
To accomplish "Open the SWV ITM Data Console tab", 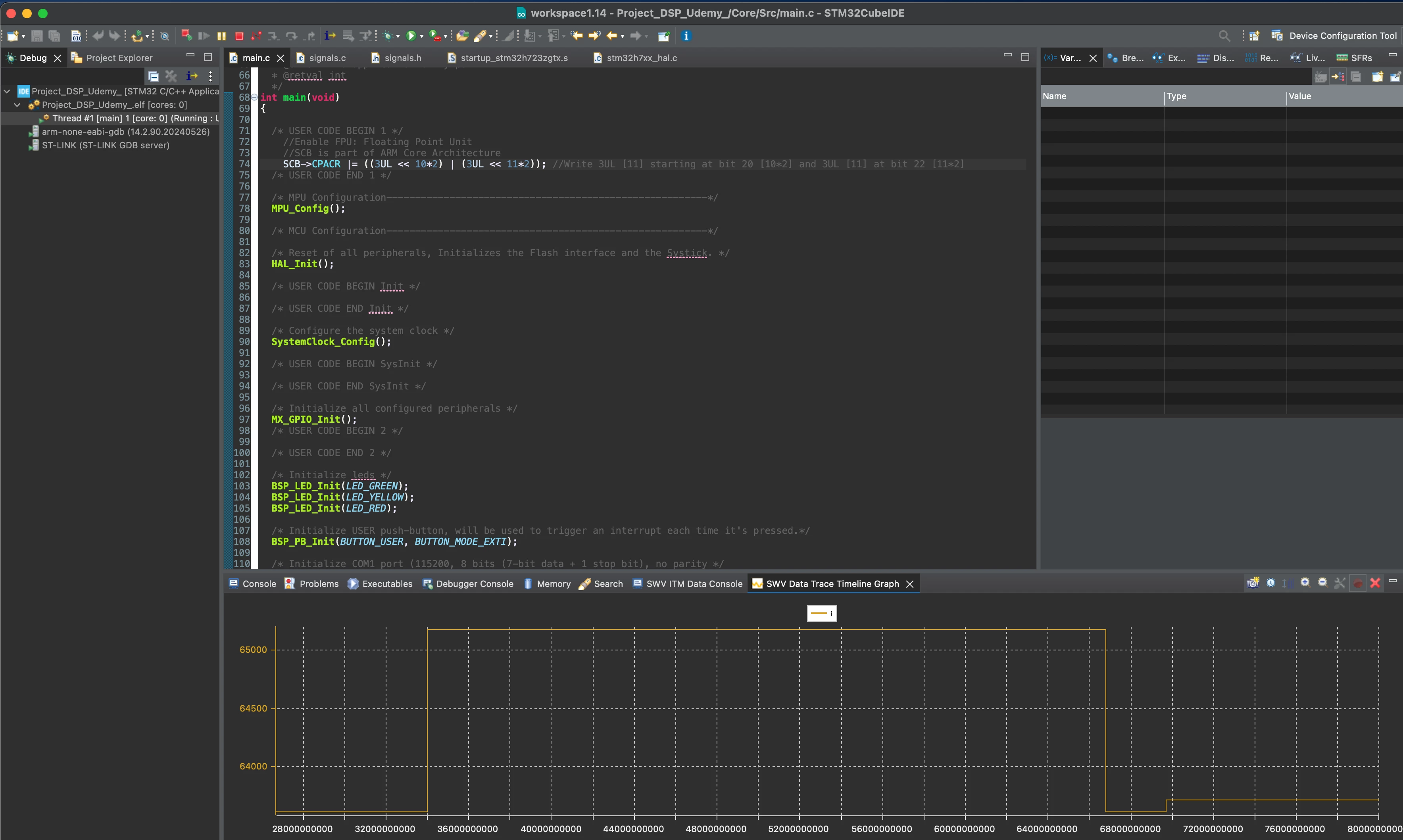I will coord(687,583).
